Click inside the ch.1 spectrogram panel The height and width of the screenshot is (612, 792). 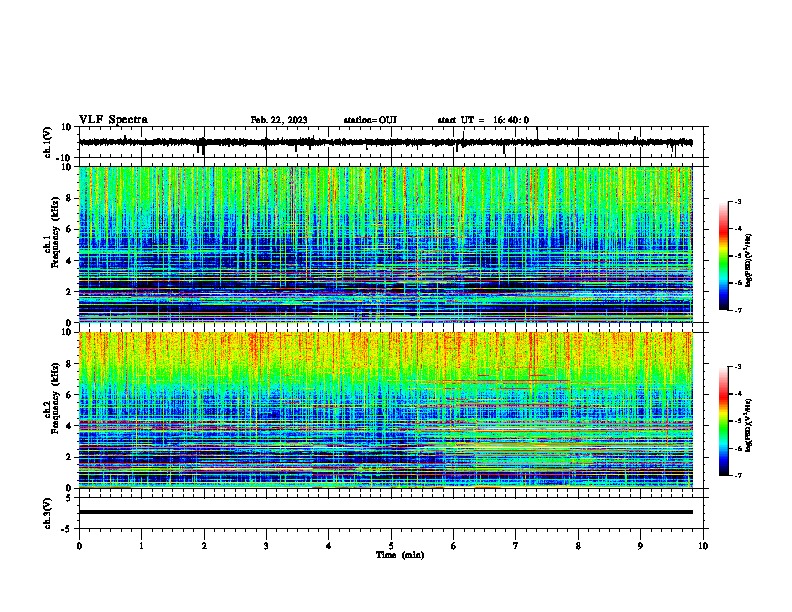pos(385,244)
